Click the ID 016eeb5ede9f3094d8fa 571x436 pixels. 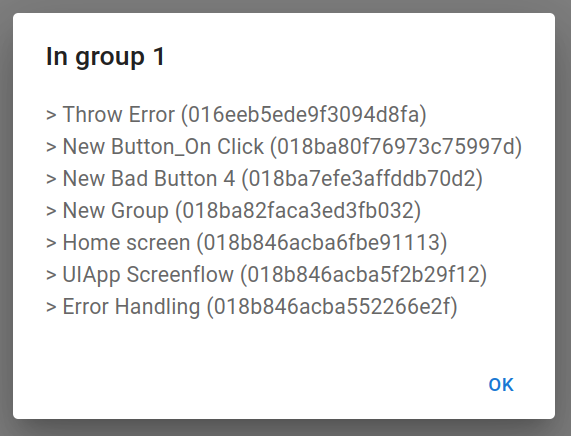coord(304,114)
